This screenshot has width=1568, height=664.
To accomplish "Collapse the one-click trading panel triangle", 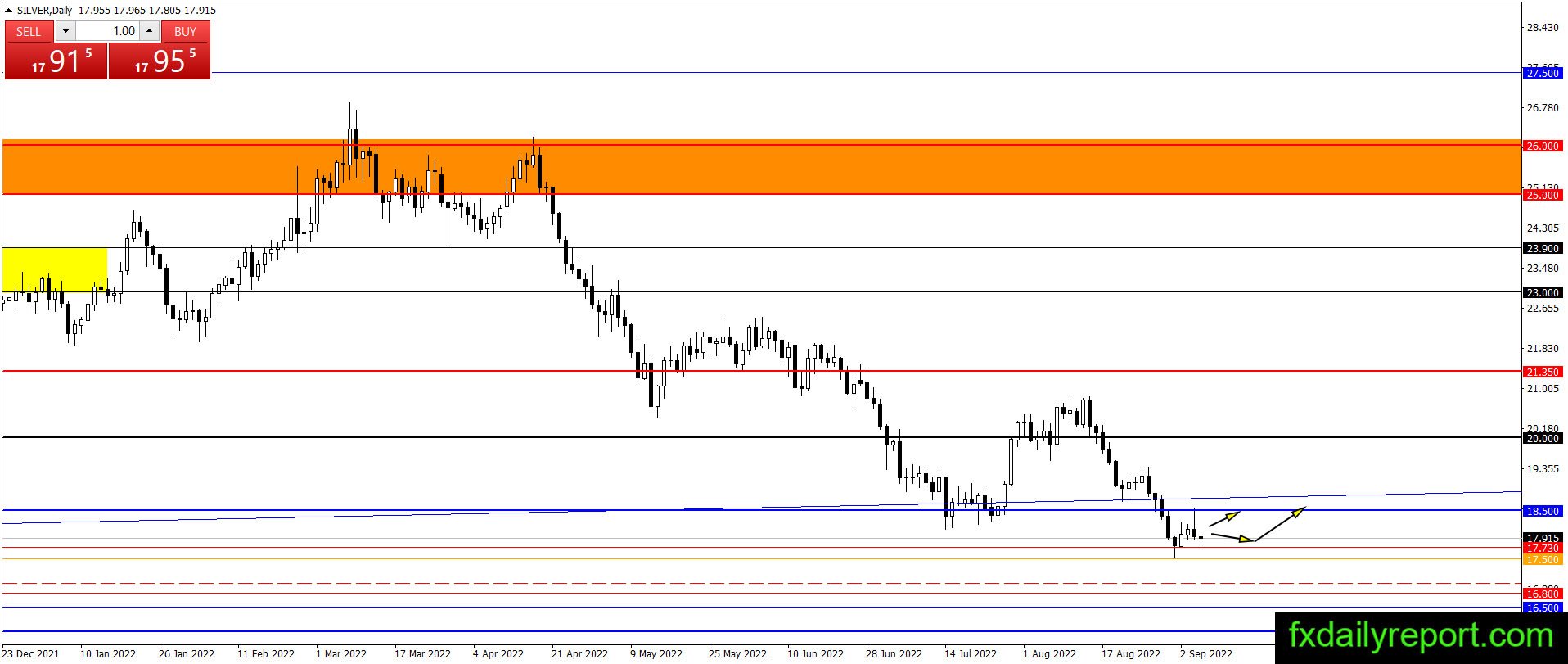I will click(9, 11).
